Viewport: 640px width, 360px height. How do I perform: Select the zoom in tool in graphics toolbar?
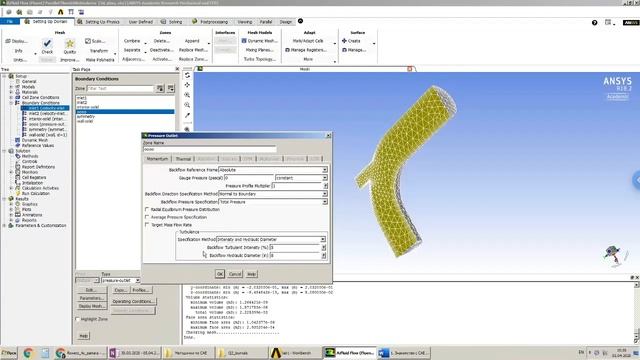point(187,95)
